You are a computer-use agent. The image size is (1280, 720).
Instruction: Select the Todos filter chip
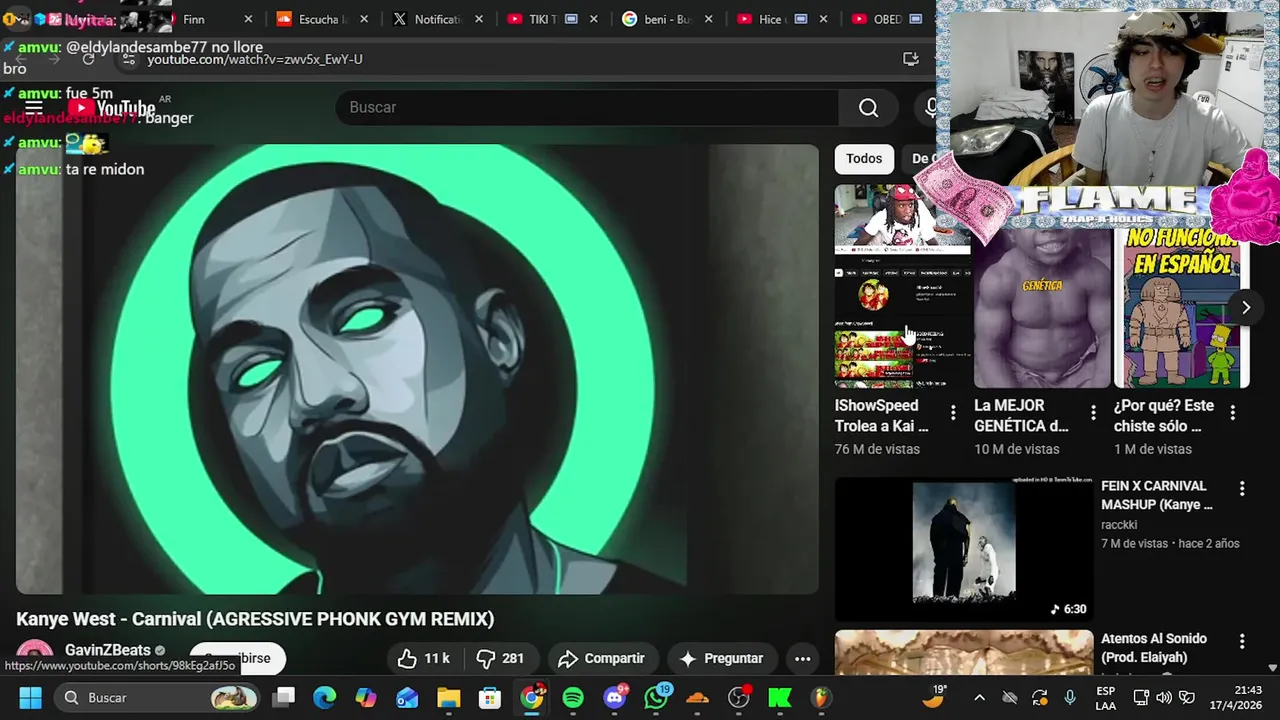point(864,158)
